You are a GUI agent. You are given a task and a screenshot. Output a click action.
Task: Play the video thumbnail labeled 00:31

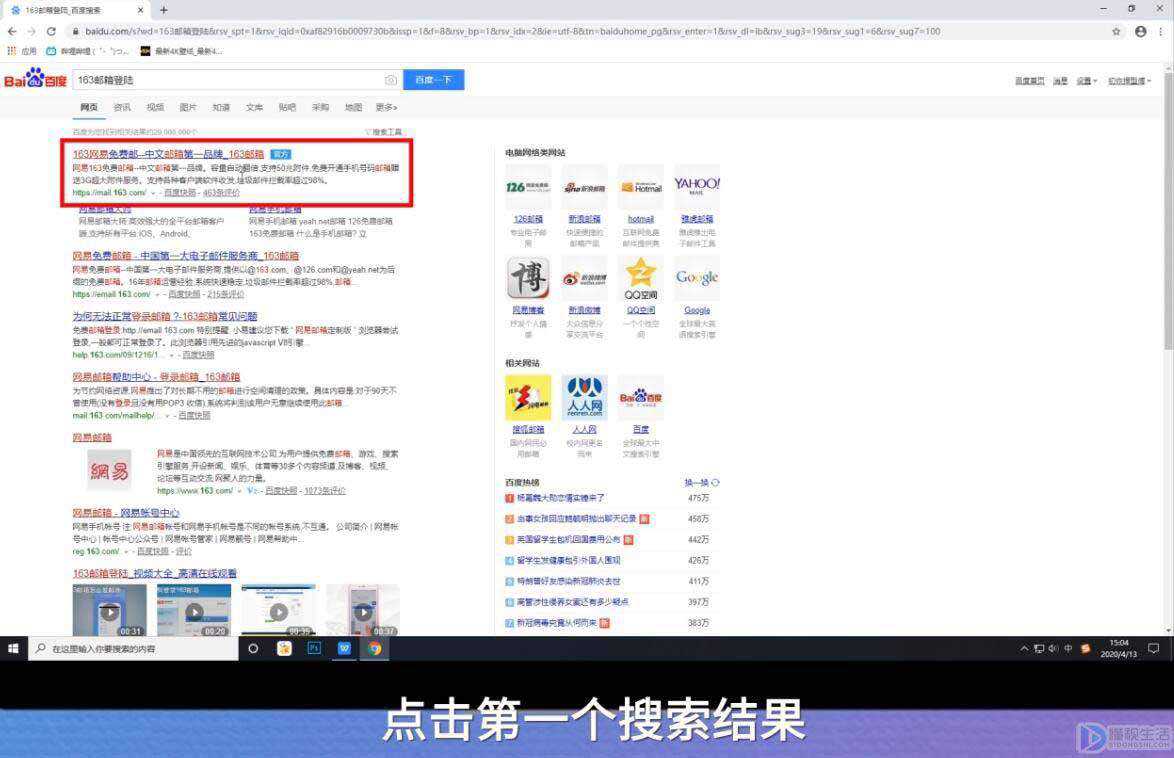click(x=109, y=610)
